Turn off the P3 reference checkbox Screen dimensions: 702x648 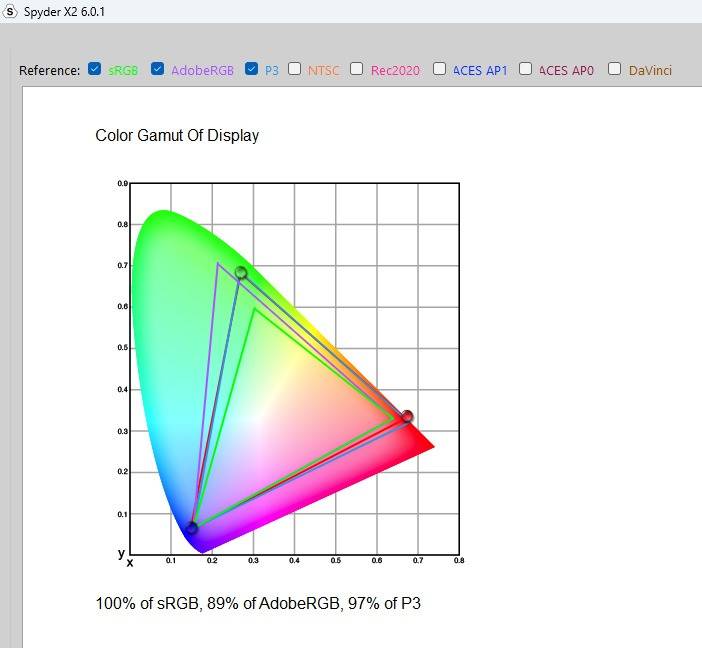(251, 70)
